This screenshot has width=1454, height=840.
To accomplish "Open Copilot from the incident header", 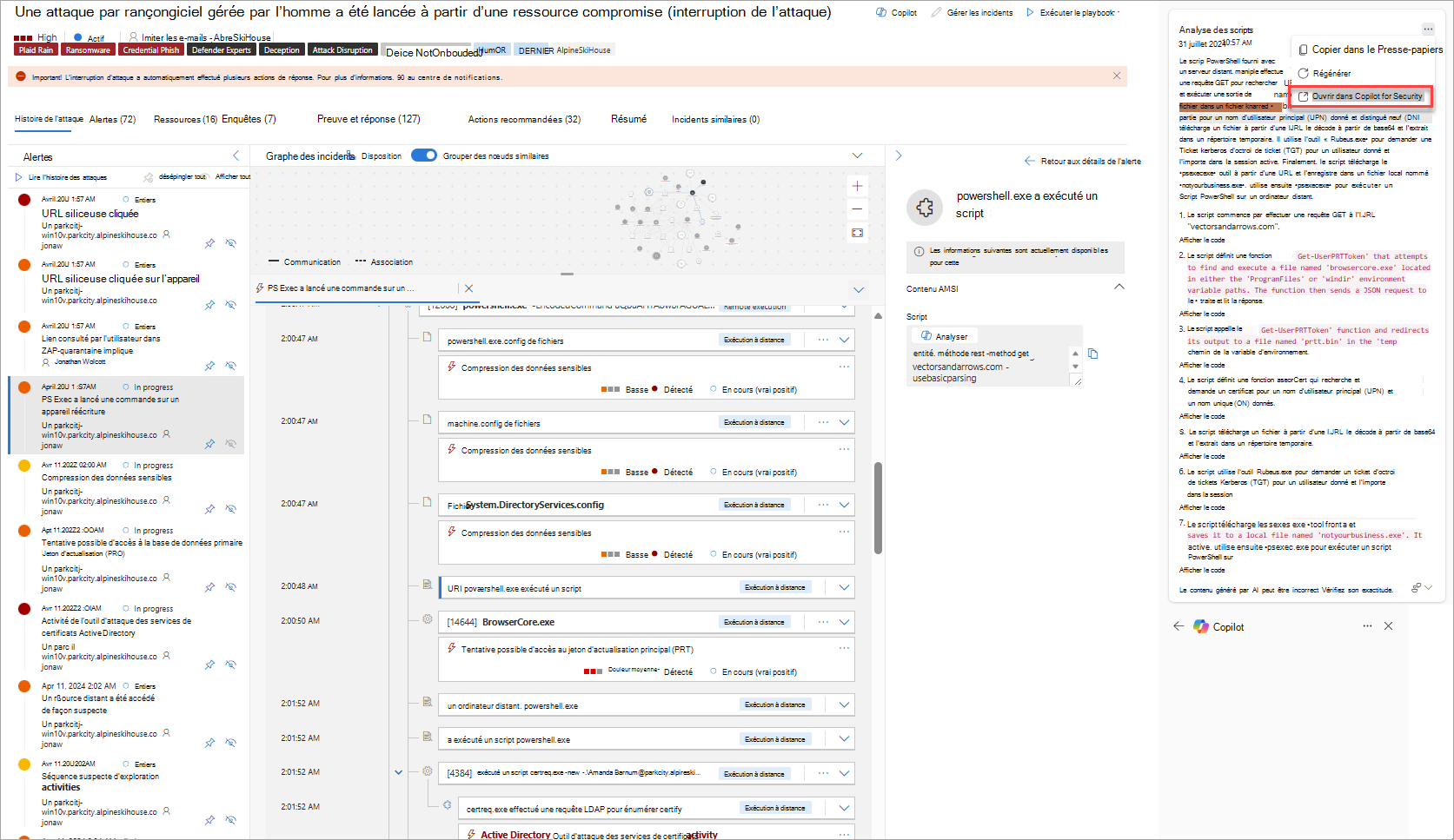I will 896,13.
